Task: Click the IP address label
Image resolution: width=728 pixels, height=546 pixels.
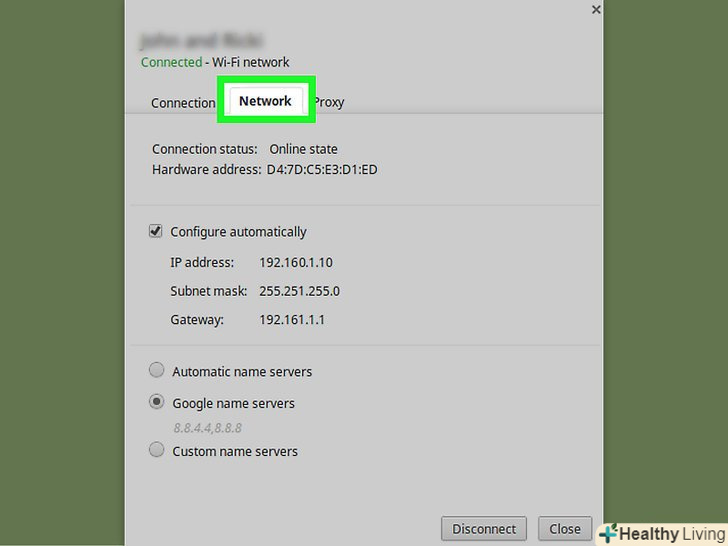Action: click(202, 262)
